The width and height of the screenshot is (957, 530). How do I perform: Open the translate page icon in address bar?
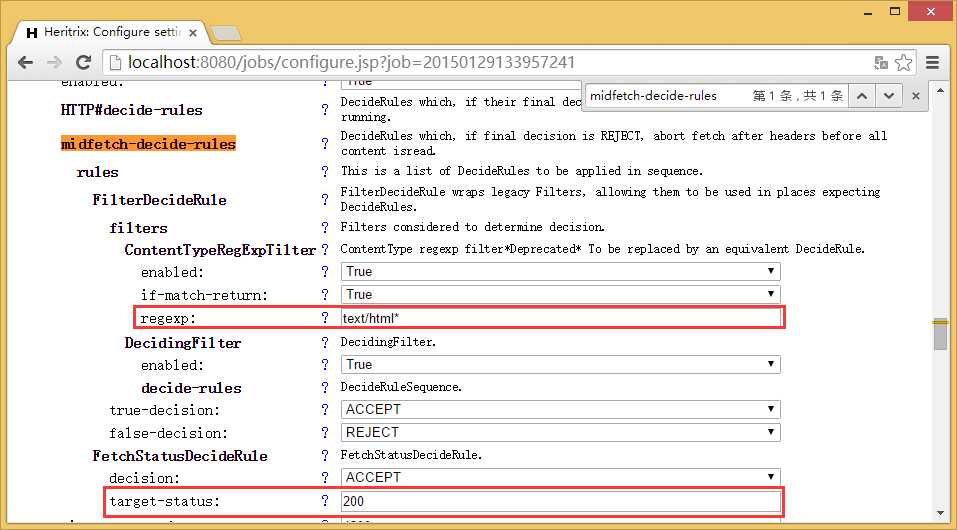[x=880, y=62]
